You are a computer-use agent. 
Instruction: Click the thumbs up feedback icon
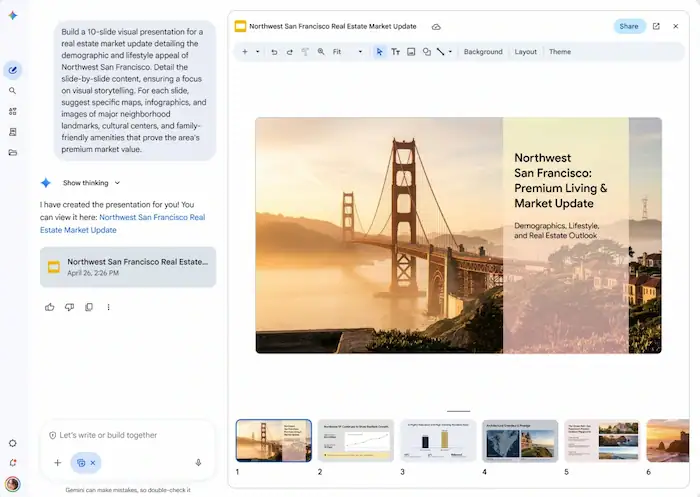pyautogui.click(x=50, y=307)
